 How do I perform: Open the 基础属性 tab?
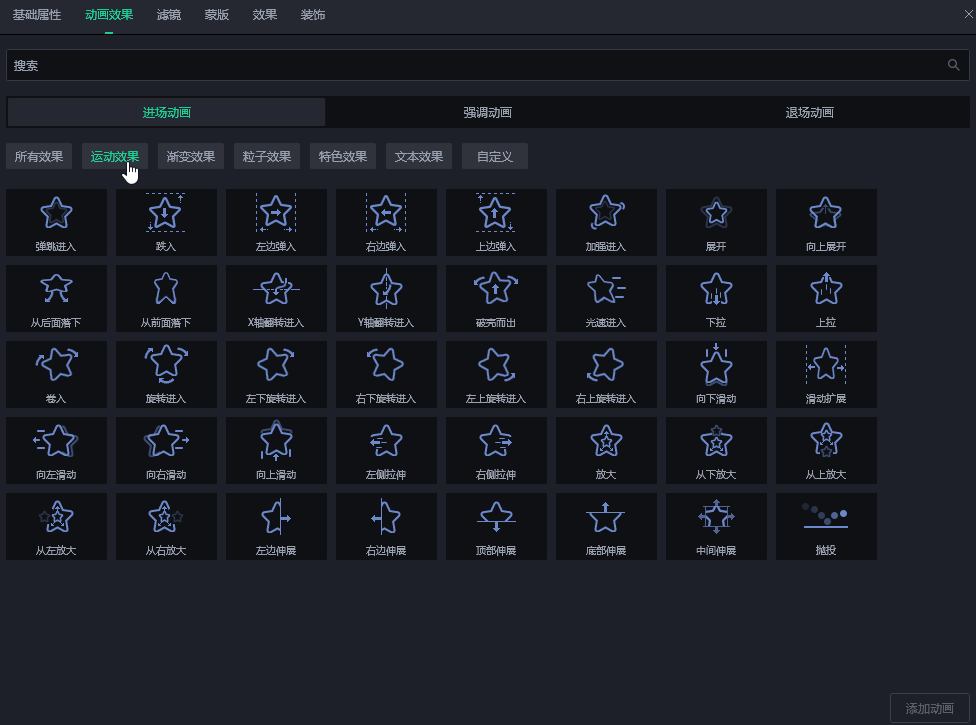(37, 15)
